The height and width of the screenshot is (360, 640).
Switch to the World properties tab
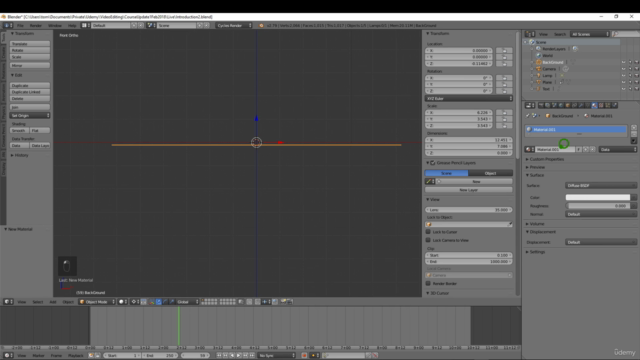click(x=561, y=105)
